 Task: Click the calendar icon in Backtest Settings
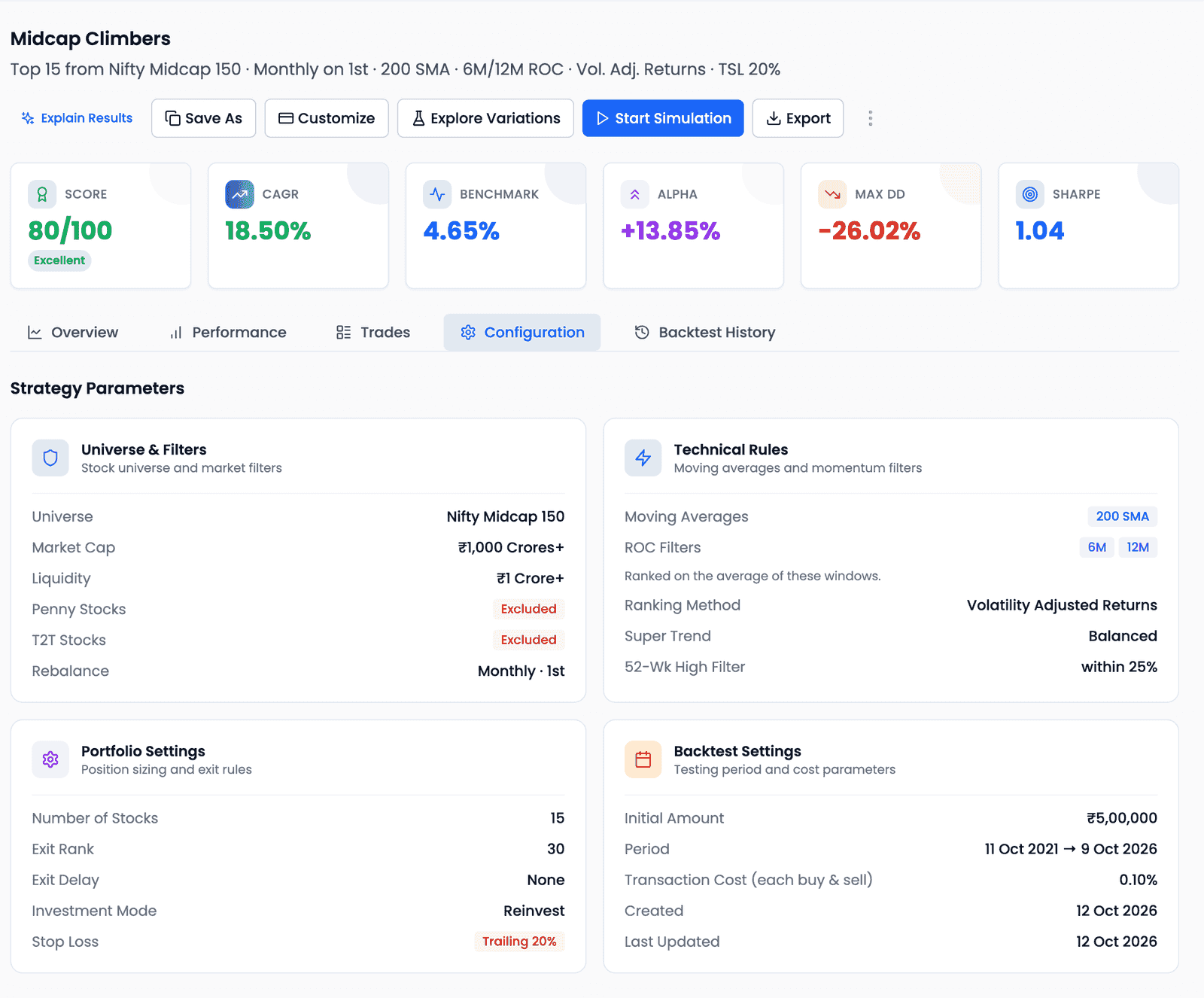[x=643, y=759]
